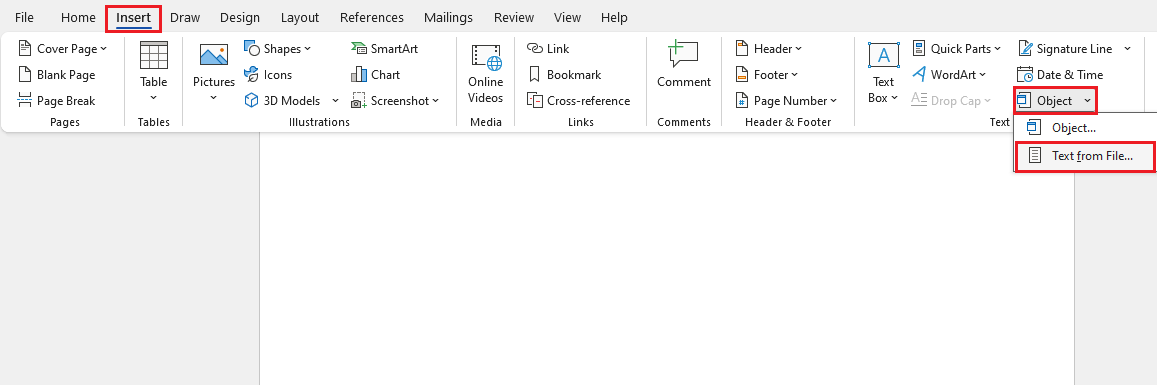Open the Shapes gallery

pyautogui.click(x=277, y=49)
